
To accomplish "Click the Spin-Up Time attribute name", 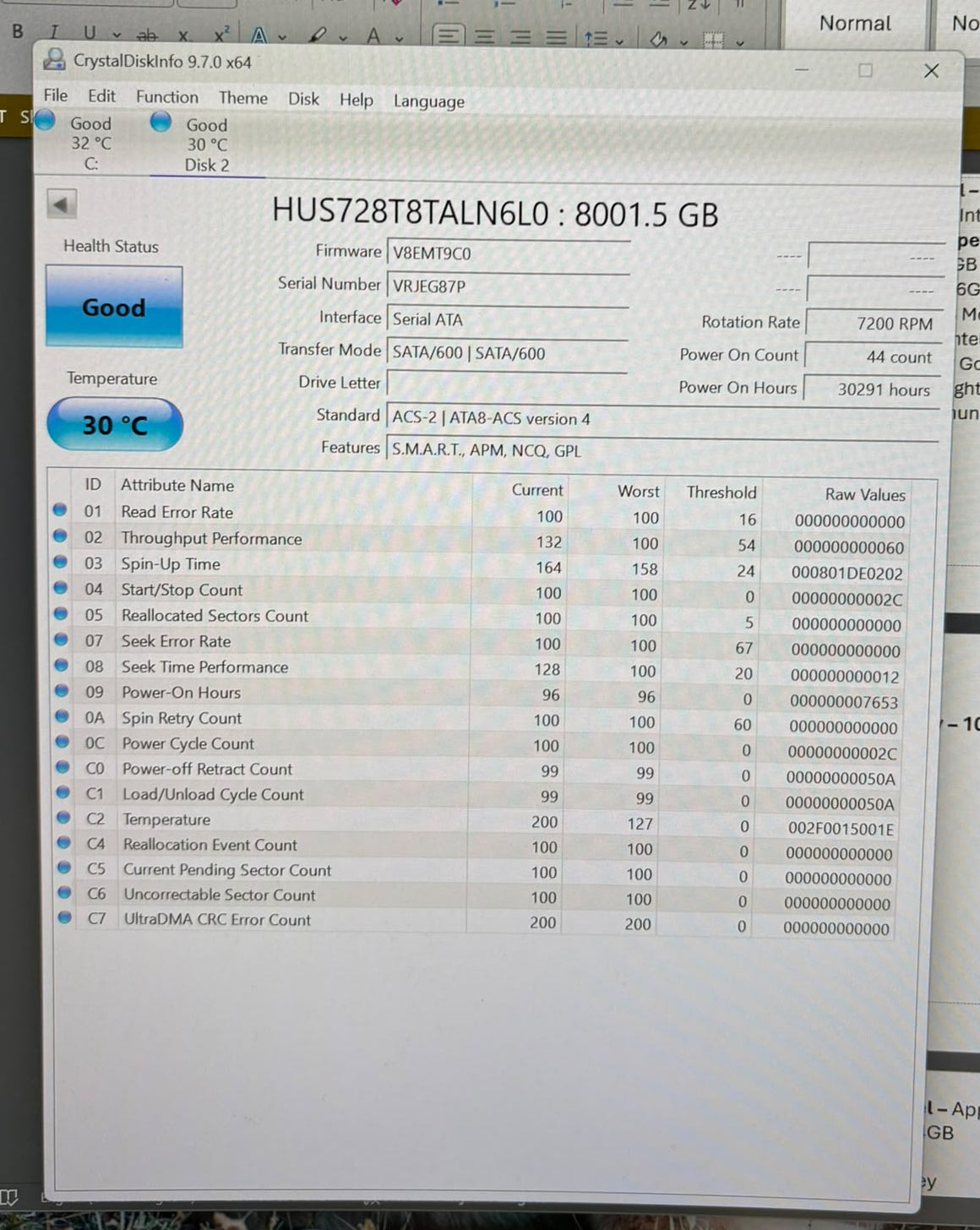I will [171, 564].
